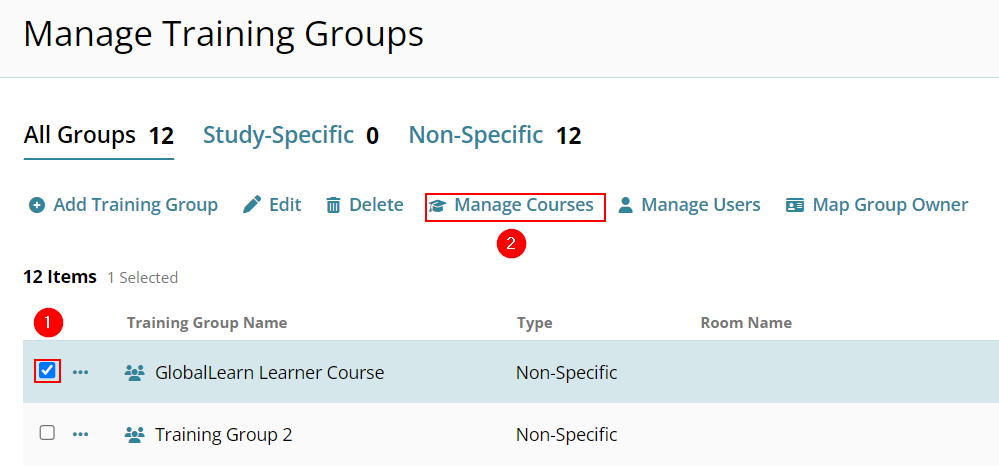Open ellipsis menu for GlobalLearn Learner Course

[80, 372]
